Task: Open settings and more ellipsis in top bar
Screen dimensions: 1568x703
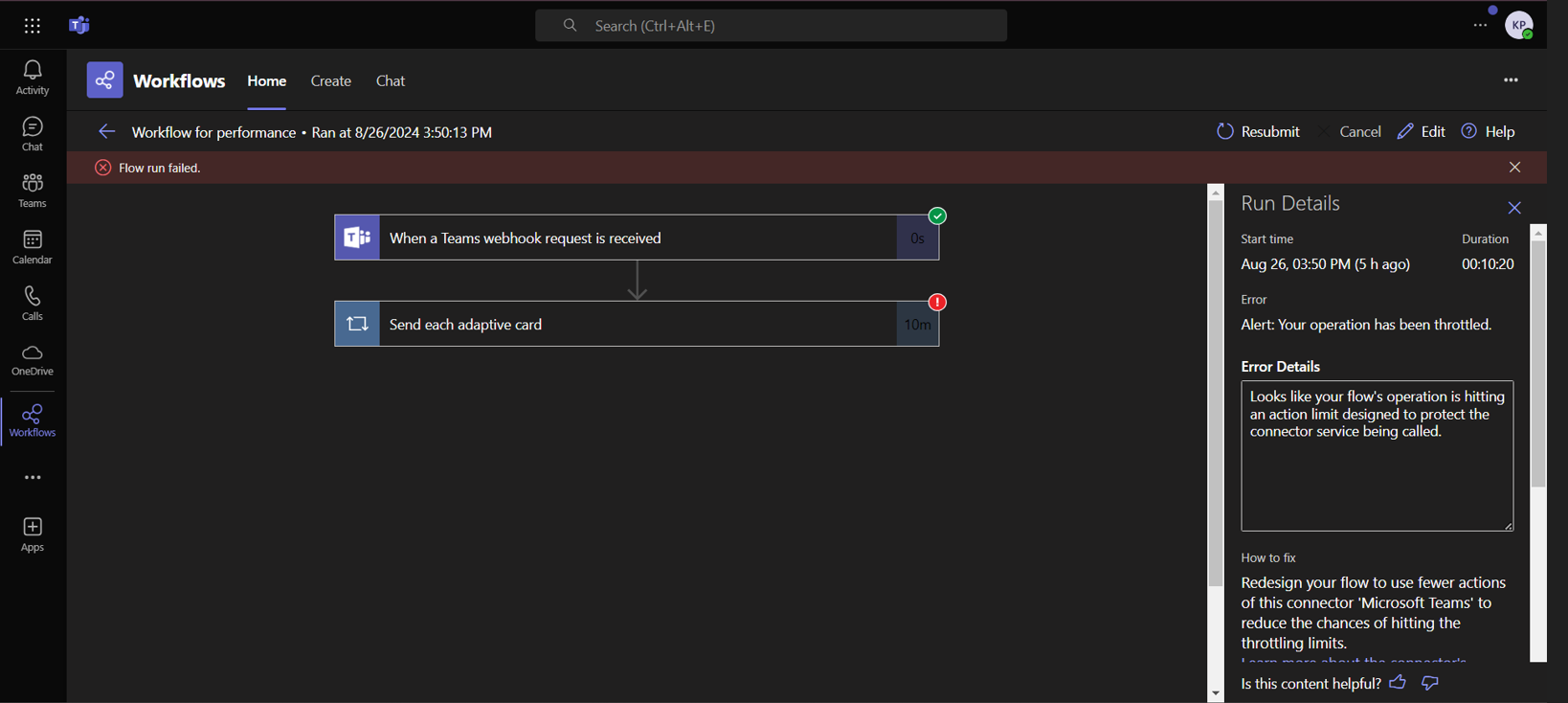Action: pos(1481,26)
